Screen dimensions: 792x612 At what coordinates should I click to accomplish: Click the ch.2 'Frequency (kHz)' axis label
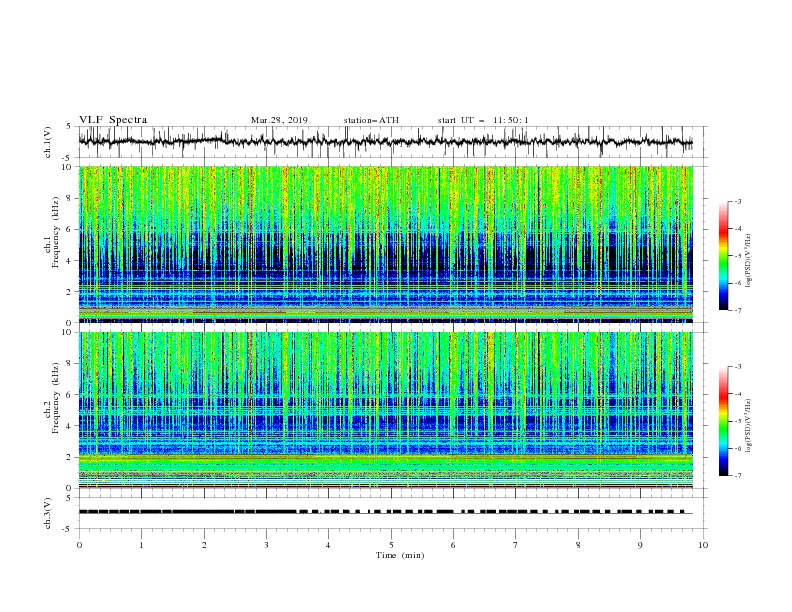point(55,397)
